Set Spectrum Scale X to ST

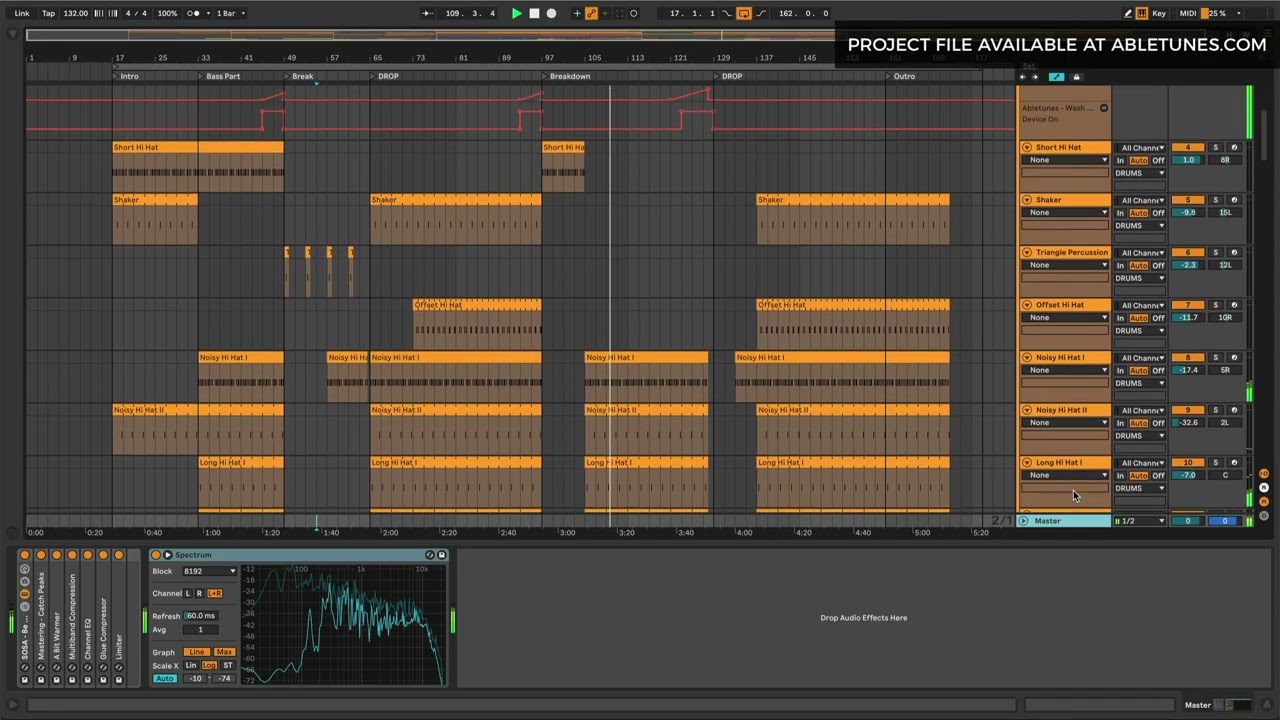(x=227, y=665)
